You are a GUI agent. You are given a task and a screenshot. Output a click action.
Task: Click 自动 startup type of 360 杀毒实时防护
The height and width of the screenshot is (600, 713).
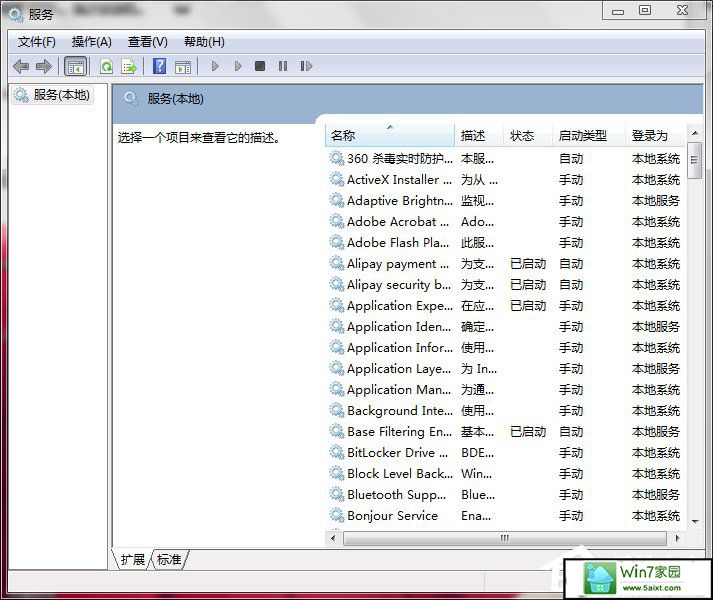pyautogui.click(x=571, y=159)
